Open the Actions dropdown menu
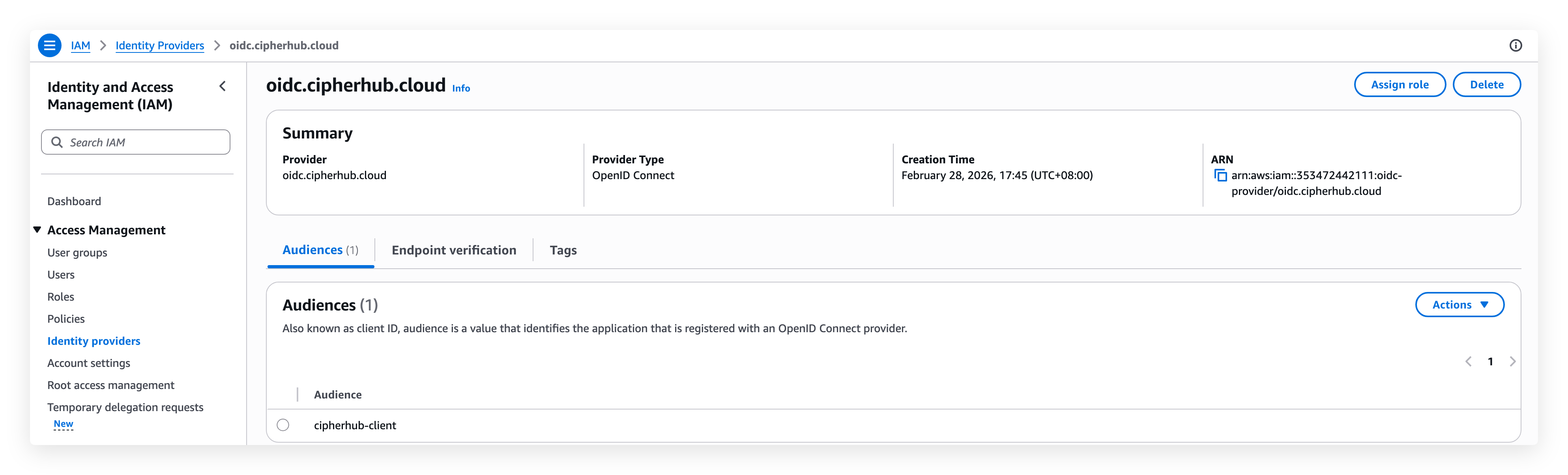Image resolution: width=1568 pixels, height=475 pixels. [1459, 305]
